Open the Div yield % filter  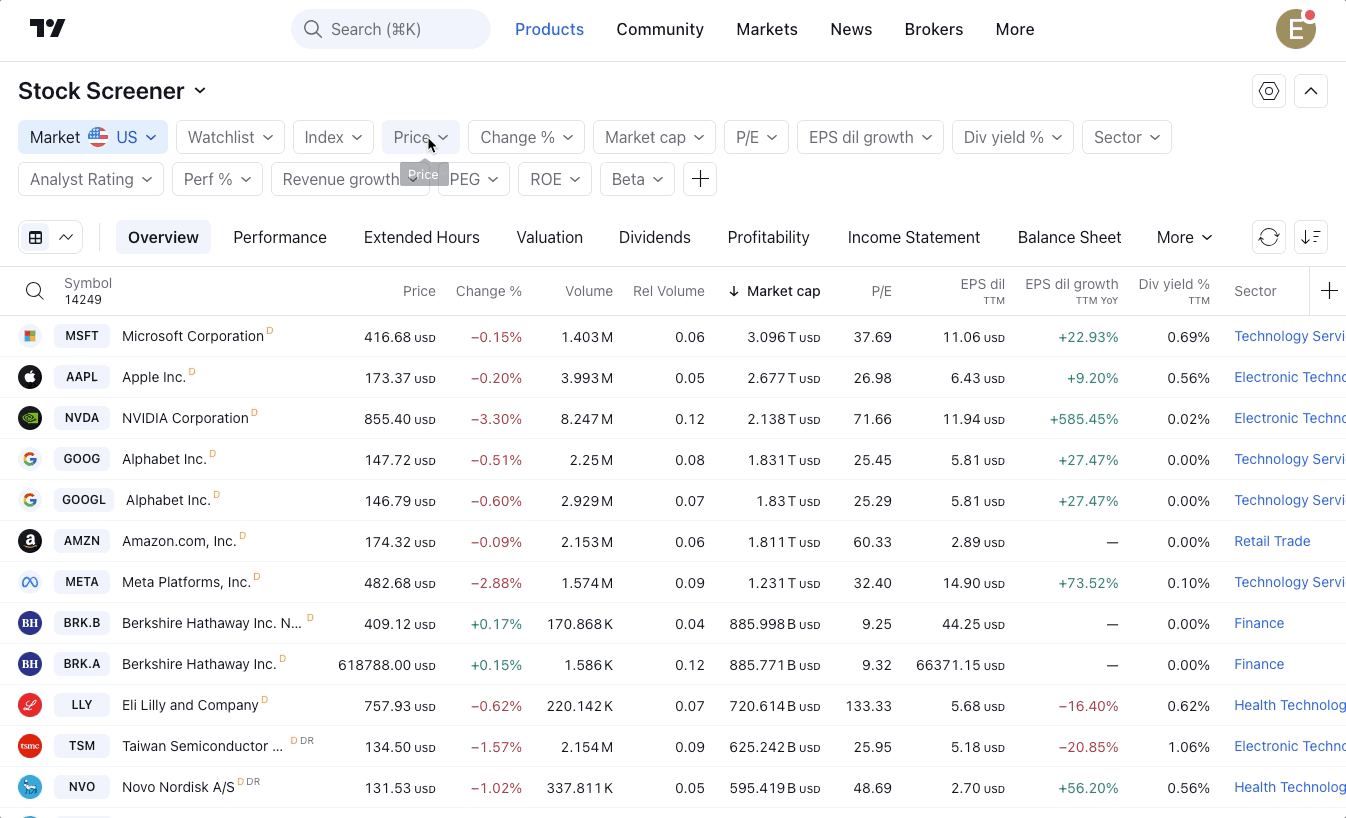point(1013,137)
